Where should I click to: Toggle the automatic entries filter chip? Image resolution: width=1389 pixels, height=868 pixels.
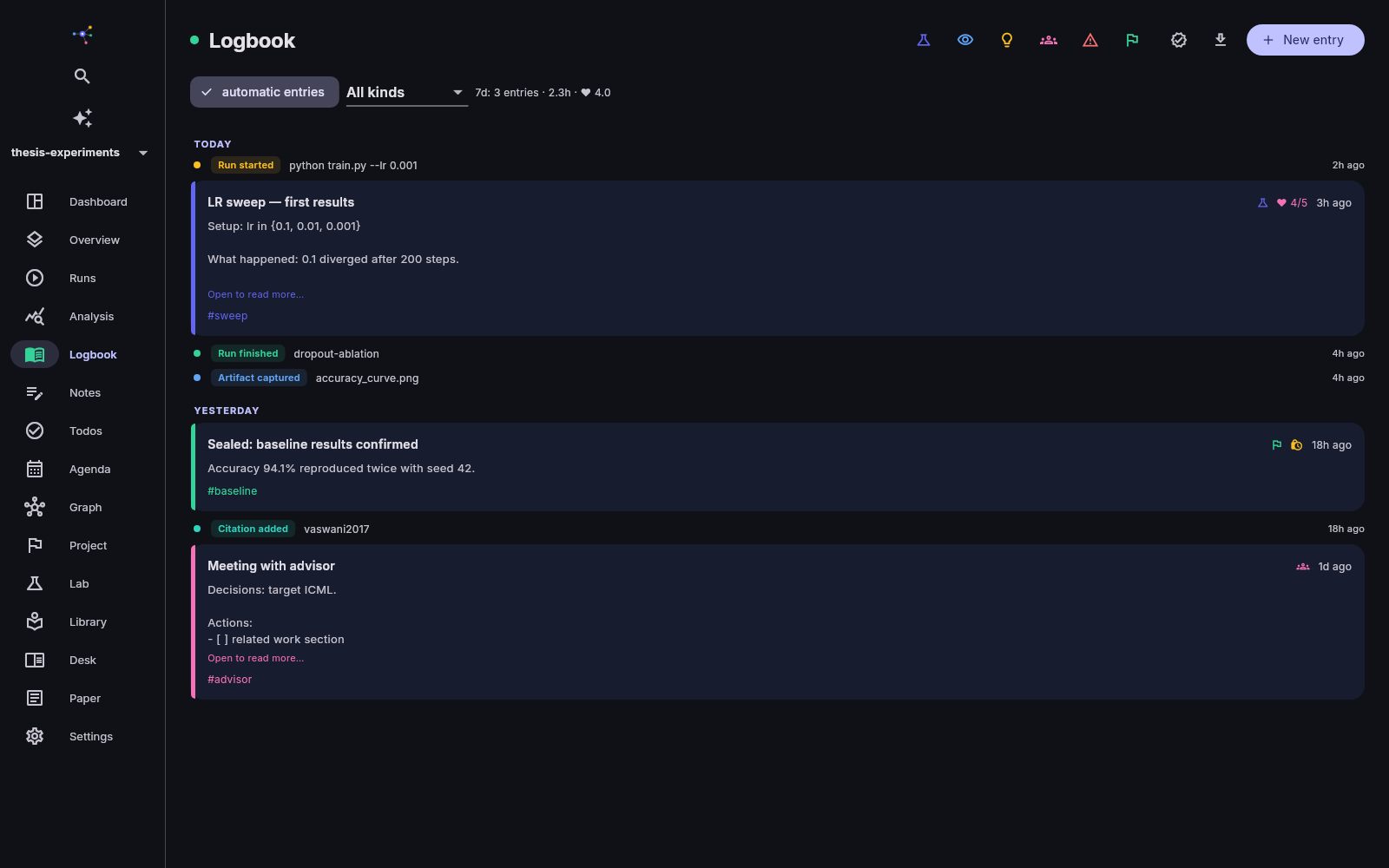tap(264, 92)
